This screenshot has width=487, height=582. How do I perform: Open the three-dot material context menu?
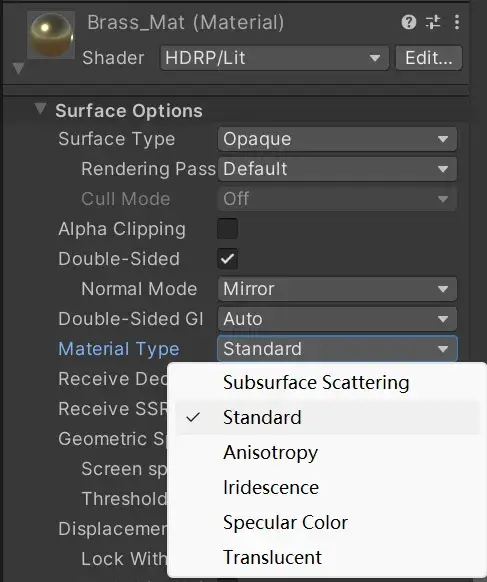(x=457, y=22)
